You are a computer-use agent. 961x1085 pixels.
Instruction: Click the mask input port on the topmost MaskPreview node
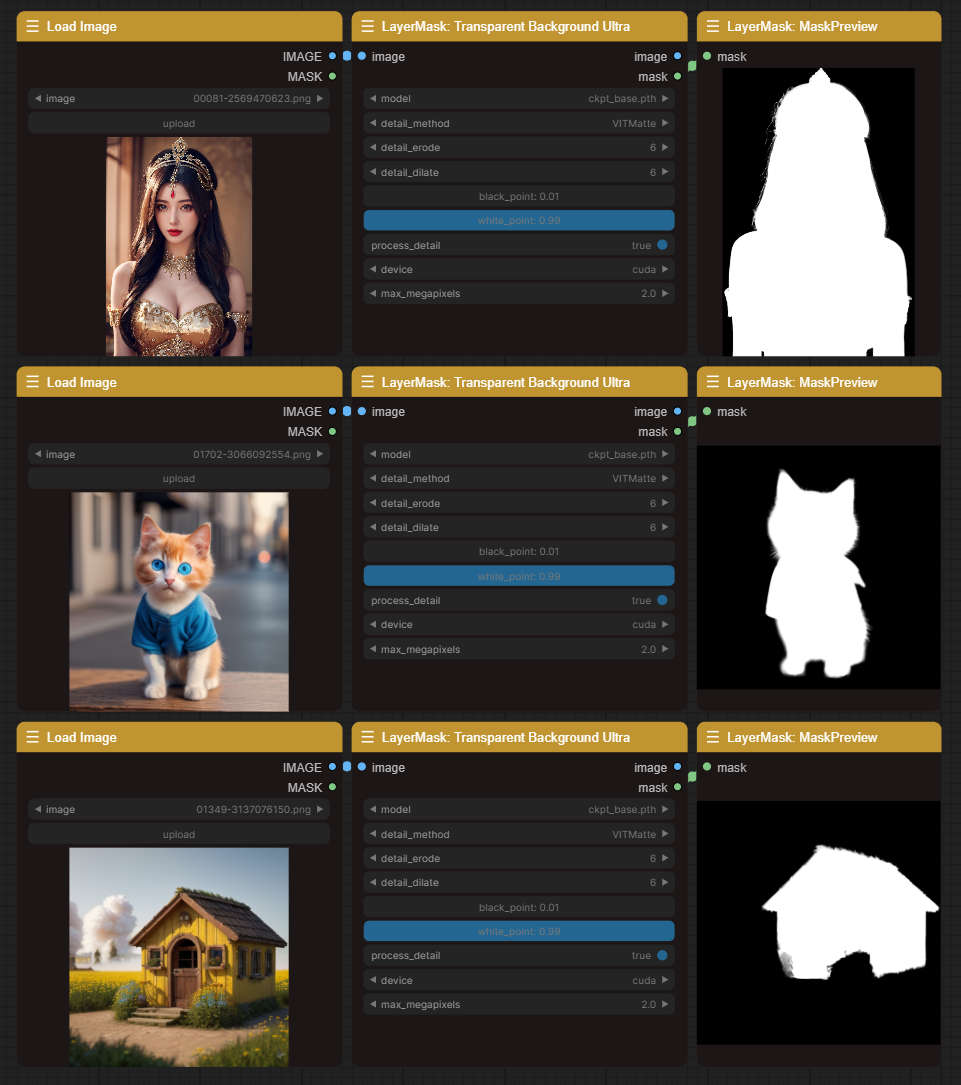(x=707, y=56)
